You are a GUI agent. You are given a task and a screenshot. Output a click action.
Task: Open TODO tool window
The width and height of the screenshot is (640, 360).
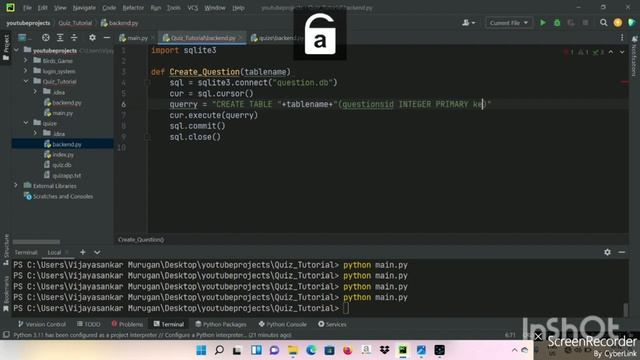89,324
